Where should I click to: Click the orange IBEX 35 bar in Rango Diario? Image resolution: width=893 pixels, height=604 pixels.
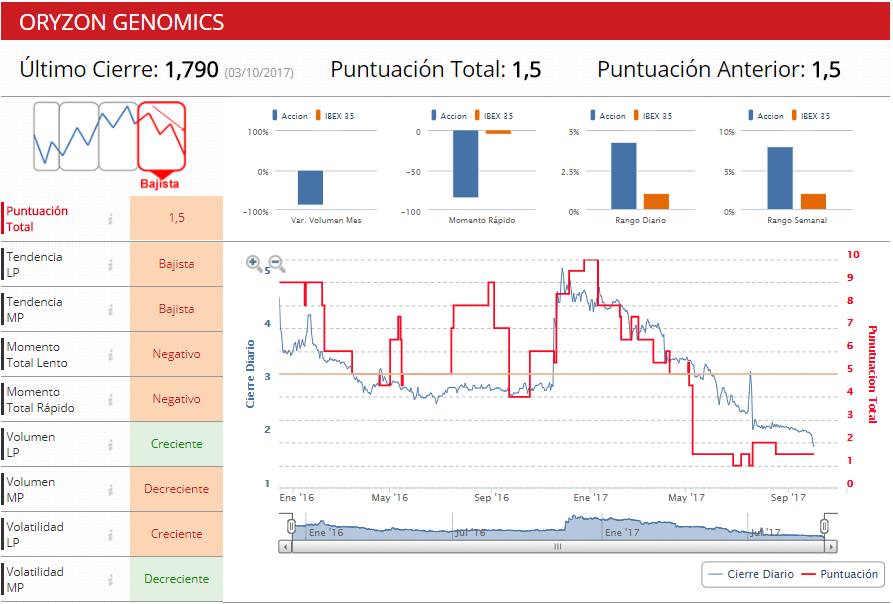point(656,202)
